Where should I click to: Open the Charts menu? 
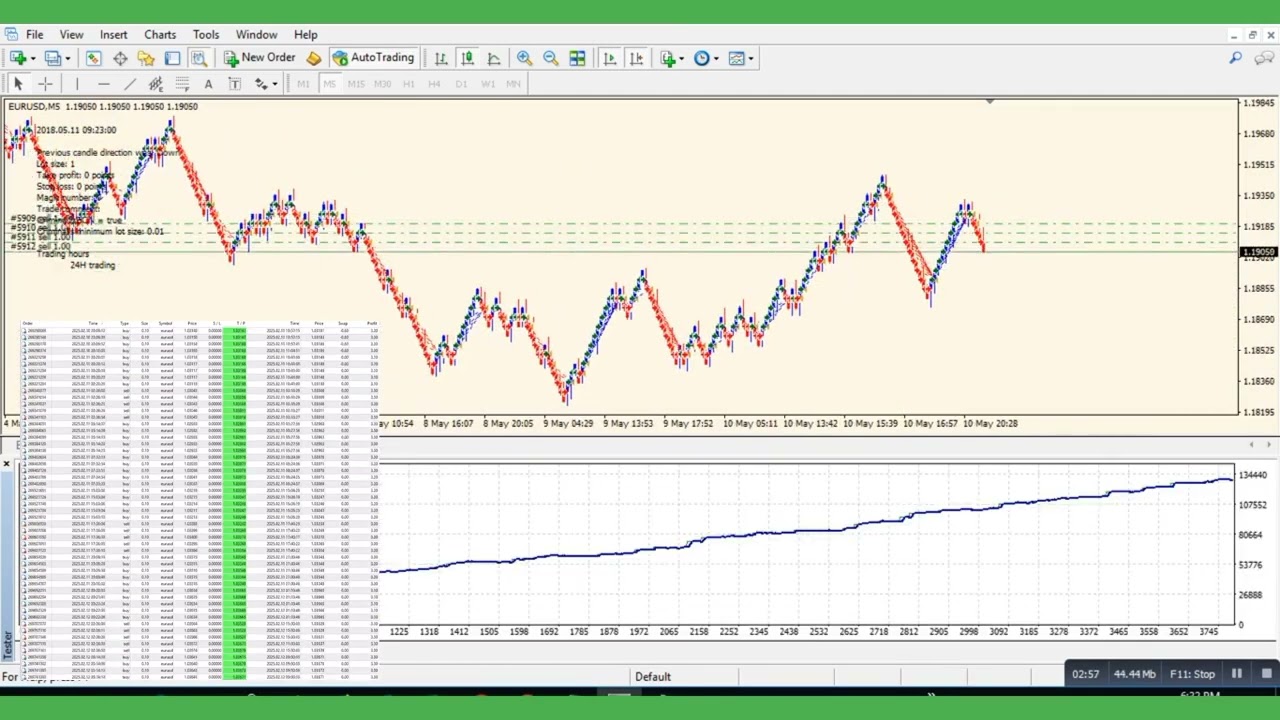[160, 34]
